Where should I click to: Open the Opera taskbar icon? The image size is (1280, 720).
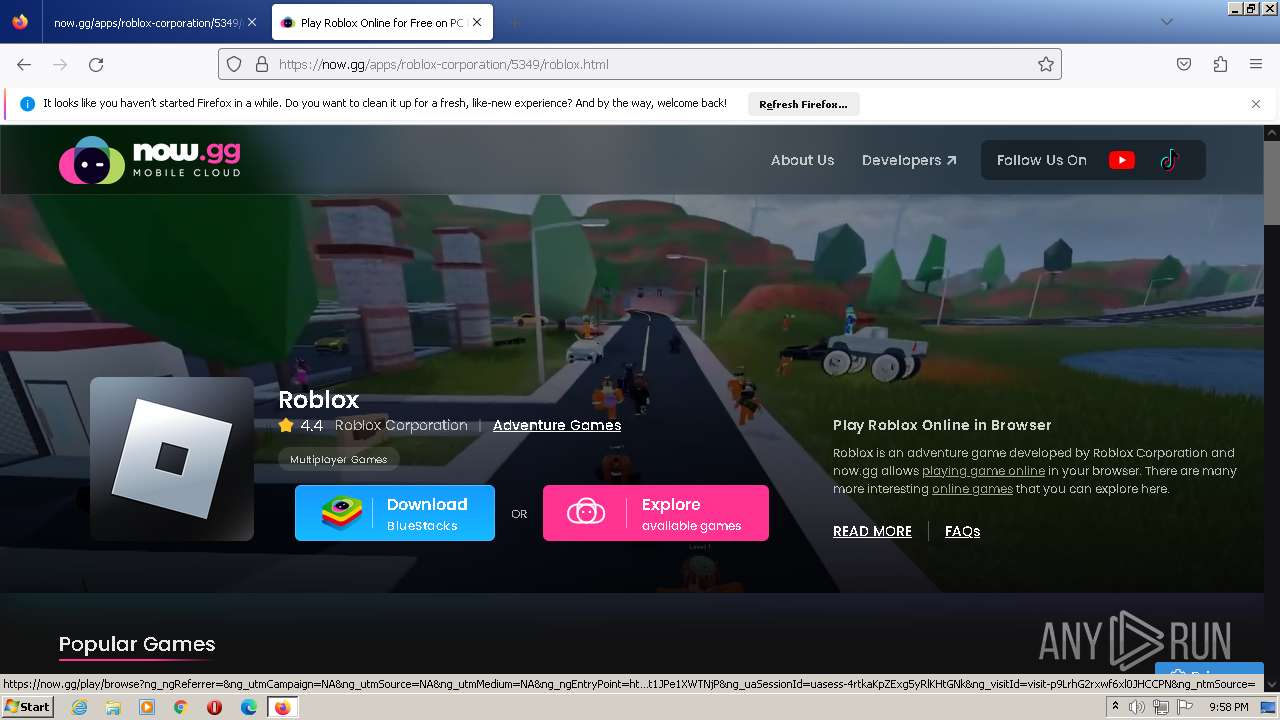214,707
